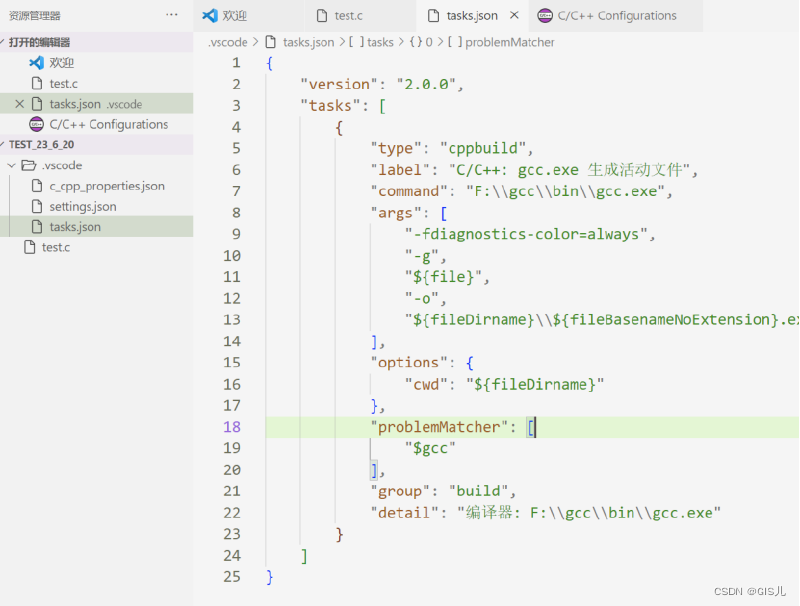Open 欢迎 in open editors list
Image resolution: width=800 pixels, height=606 pixels.
tap(96, 63)
